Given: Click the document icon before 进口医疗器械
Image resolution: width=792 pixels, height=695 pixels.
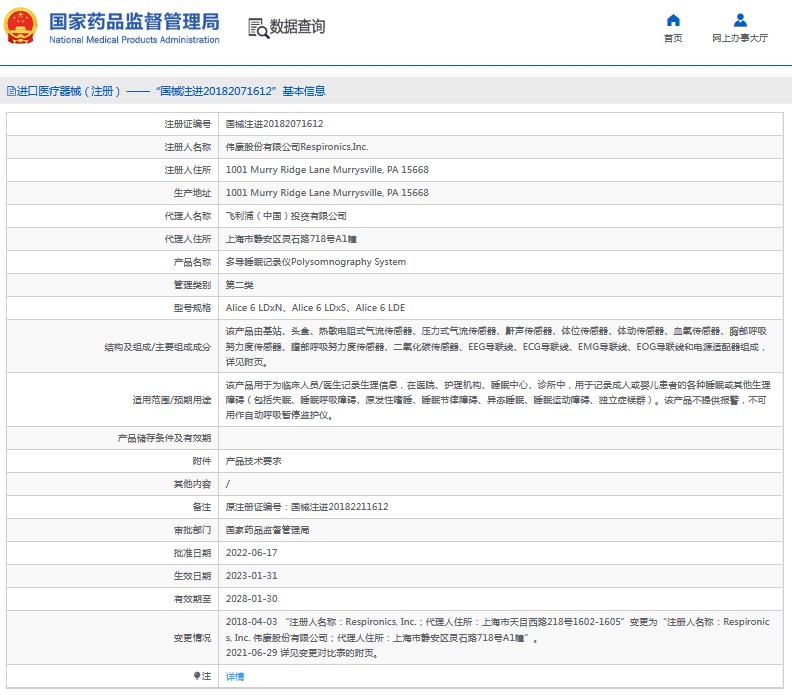Looking at the screenshot, I should point(11,91).
